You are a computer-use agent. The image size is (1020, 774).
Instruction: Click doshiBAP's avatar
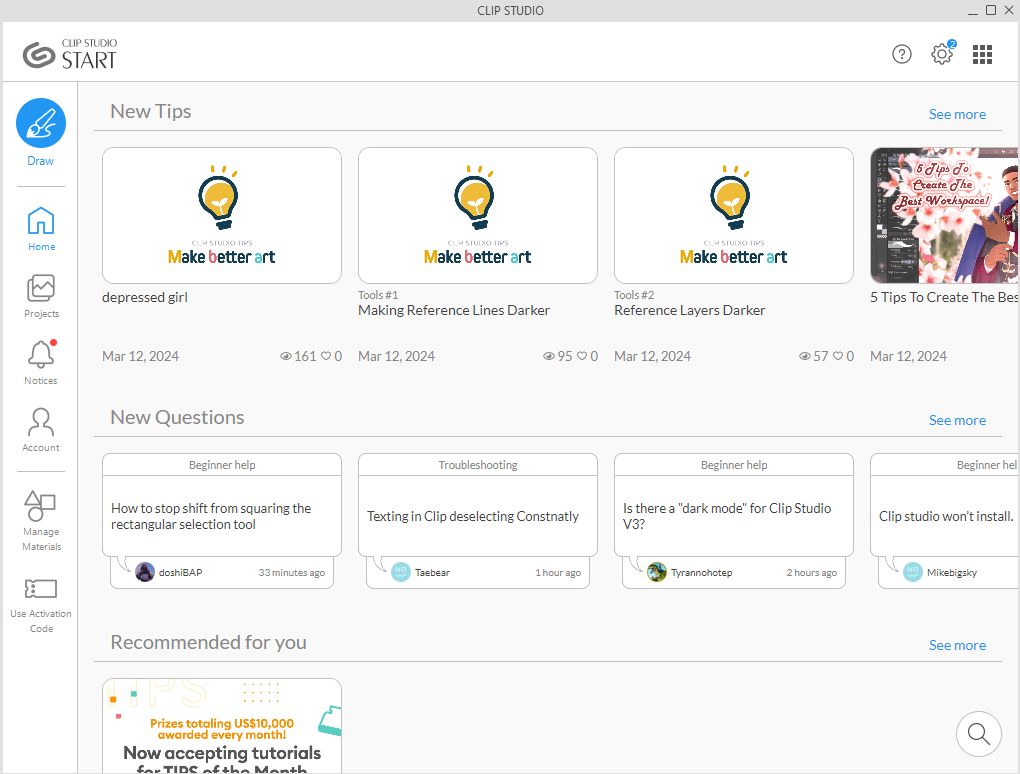click(144, 572)
